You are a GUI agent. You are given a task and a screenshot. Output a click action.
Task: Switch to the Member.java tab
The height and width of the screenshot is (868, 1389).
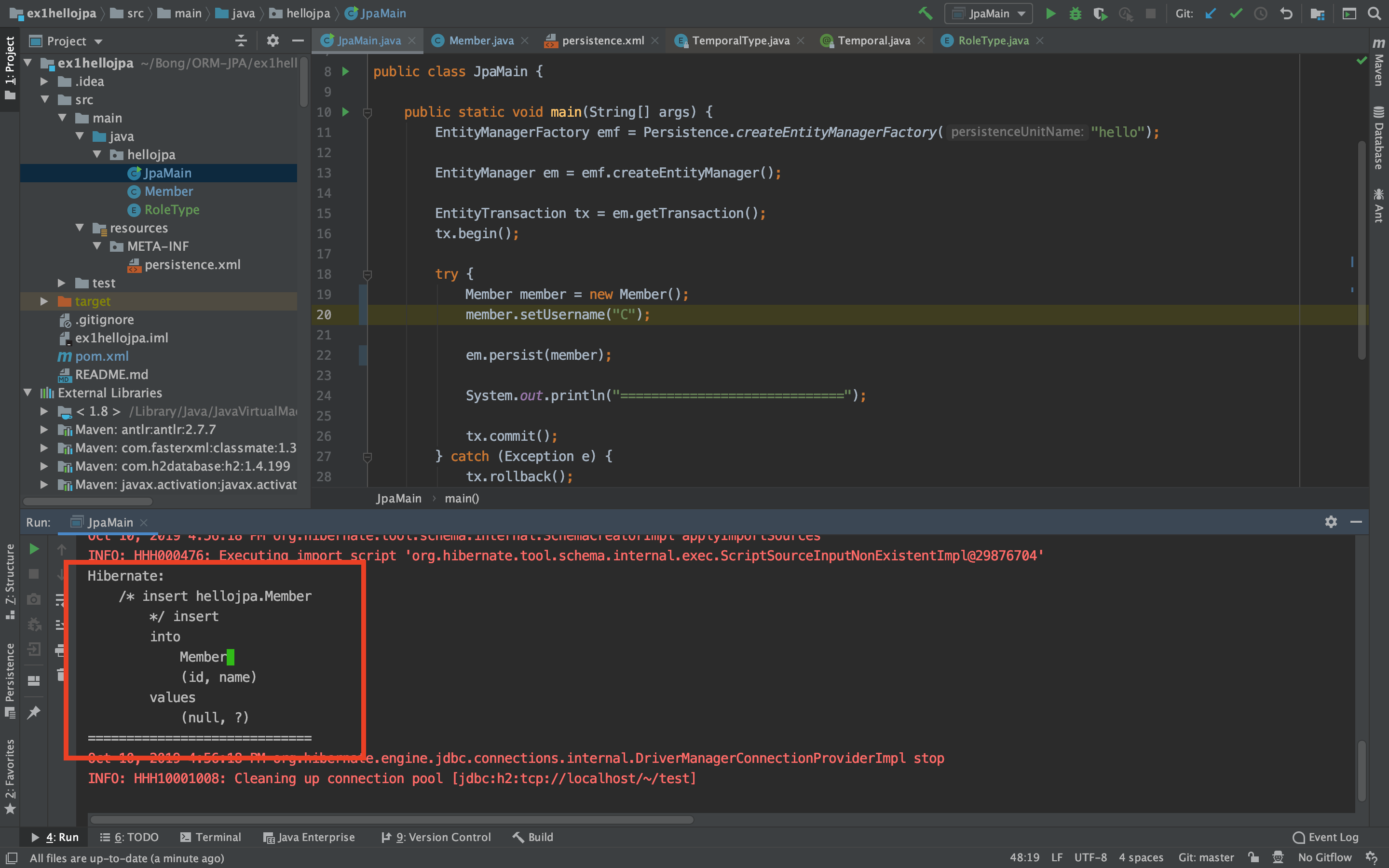[480, 41]
